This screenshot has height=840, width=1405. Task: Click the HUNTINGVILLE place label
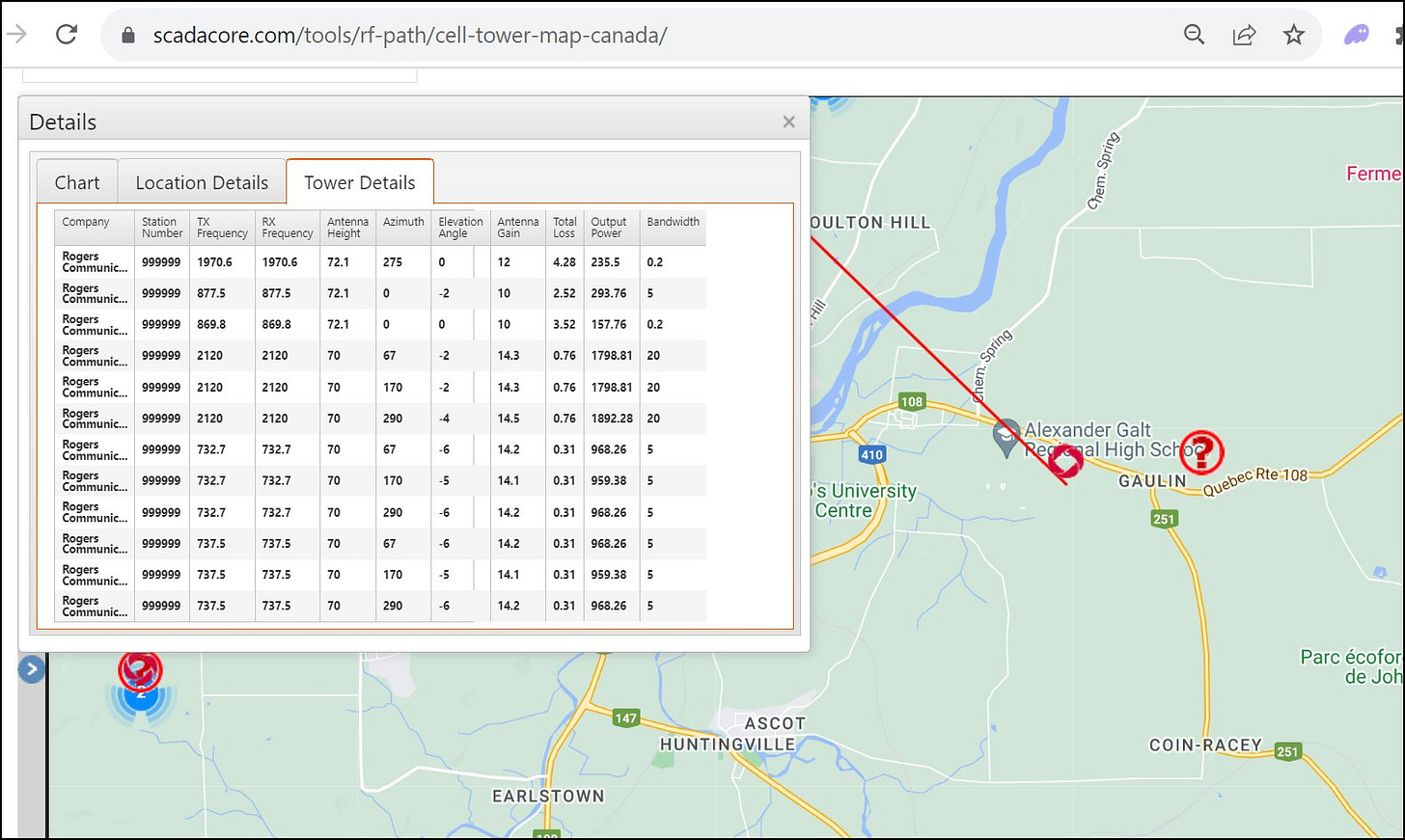(728, 745)
